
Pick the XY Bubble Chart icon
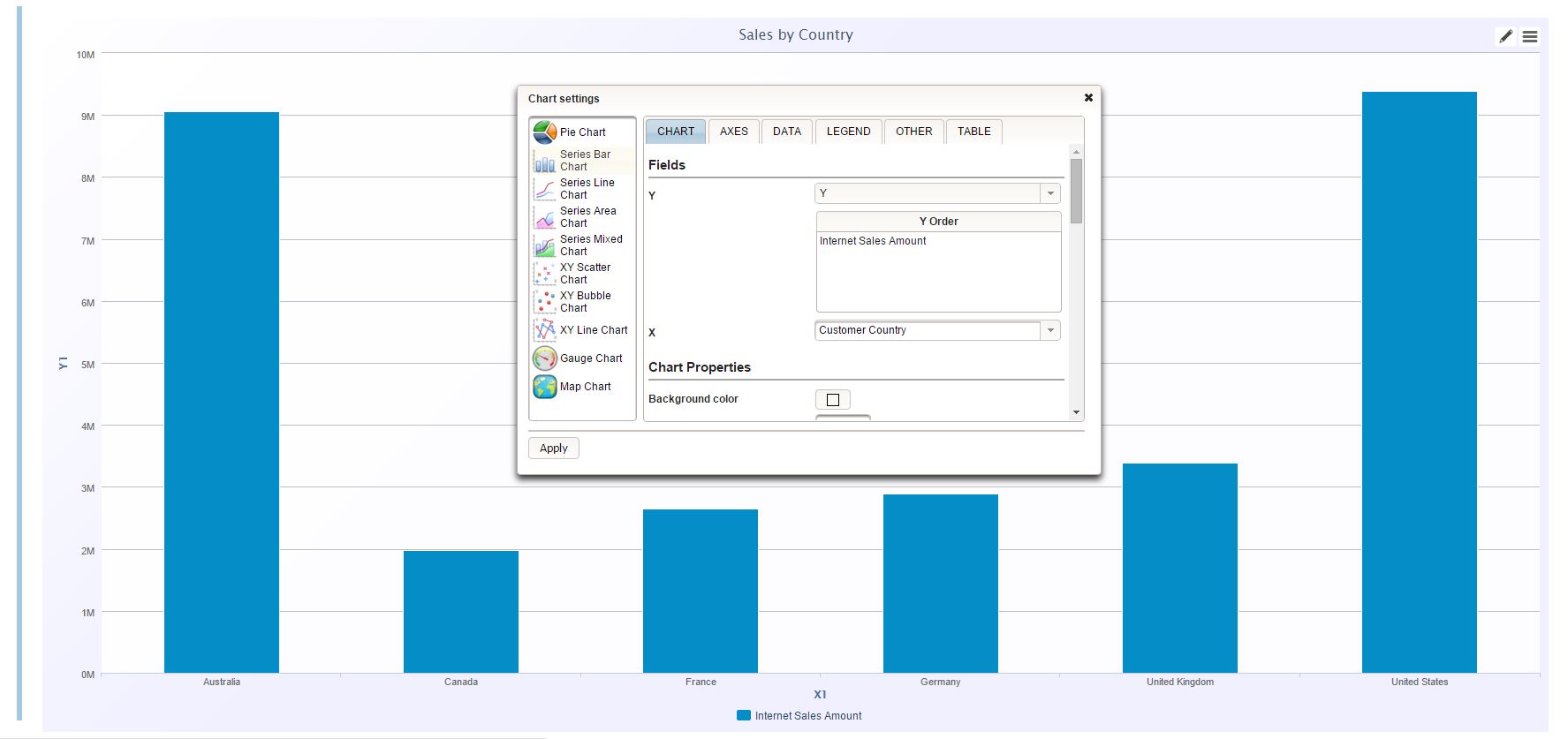[x=545, y=302]
